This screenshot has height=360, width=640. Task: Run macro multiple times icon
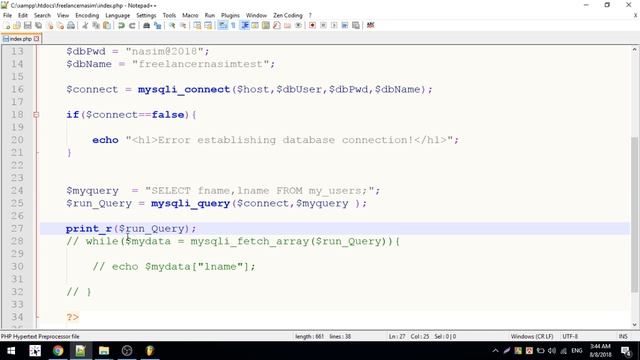click(x=345, y=25)
